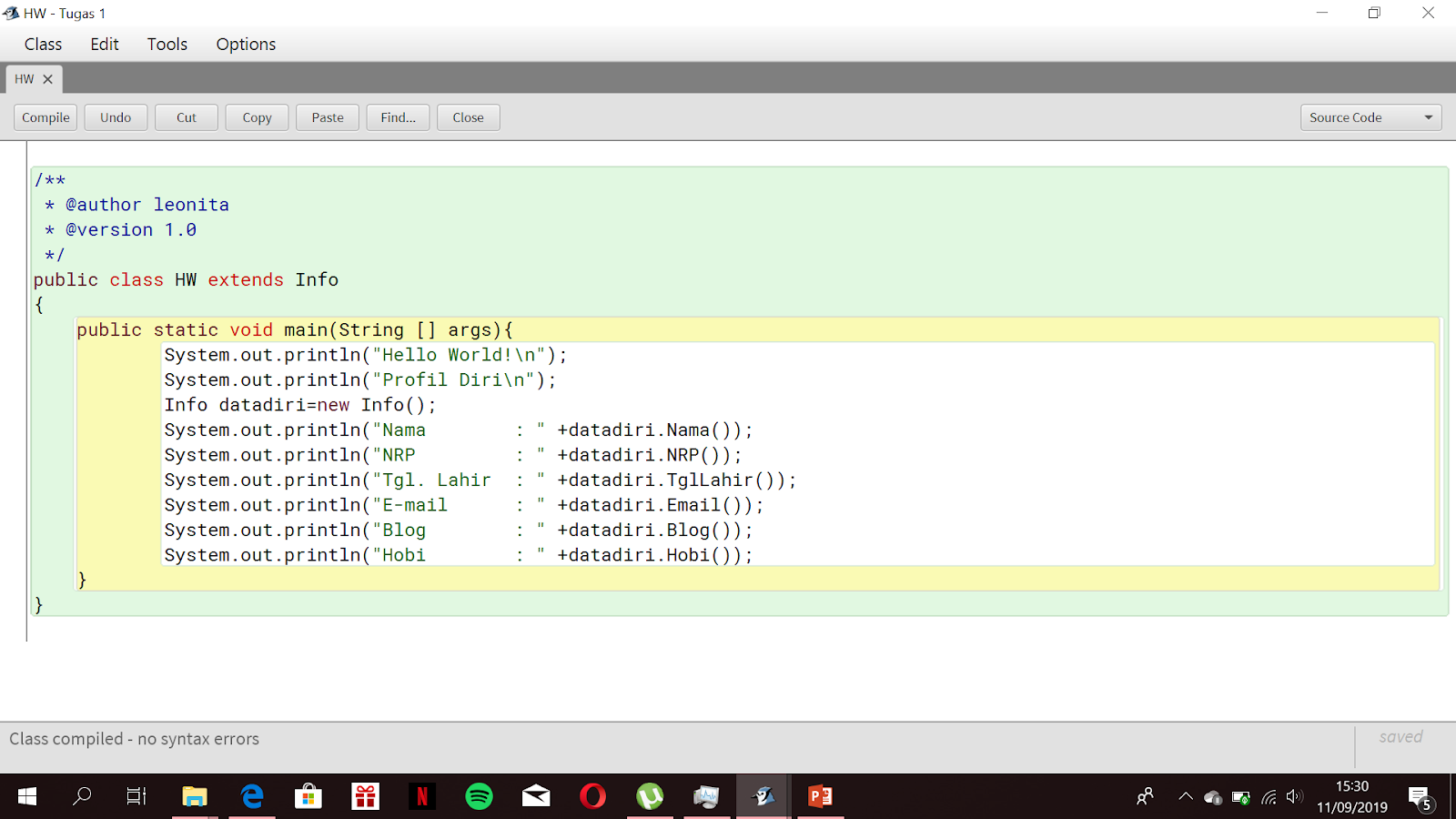
Task: Open Opera browser on the taskbar
Action: pyautogui.click(x=593, y=796)
